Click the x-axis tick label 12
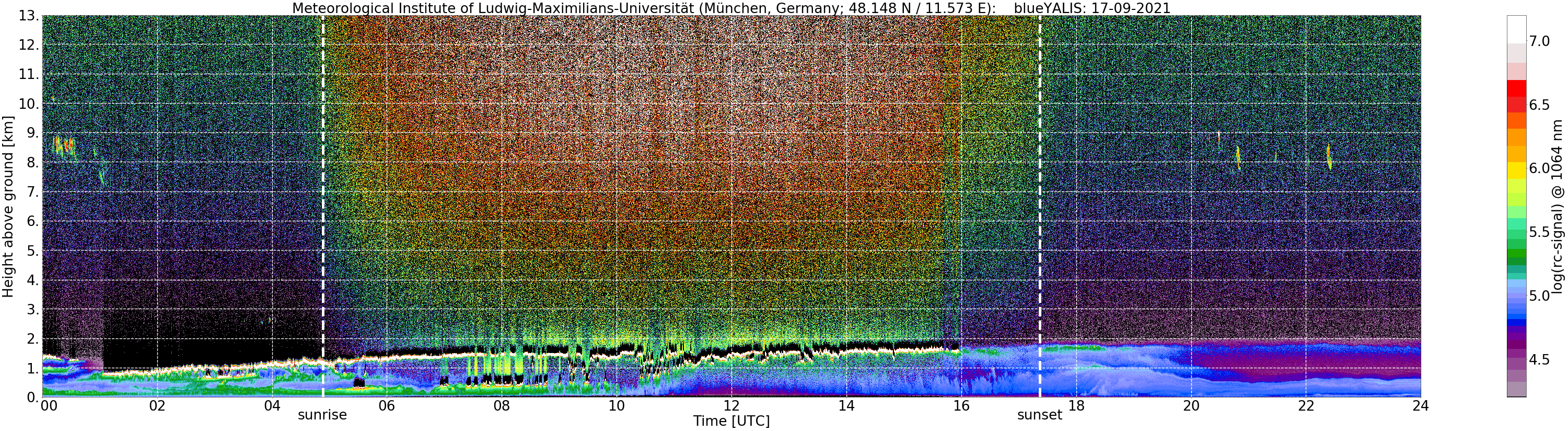Image resolution: width=1568 pixels, height=431 pixels. (731, 405)
